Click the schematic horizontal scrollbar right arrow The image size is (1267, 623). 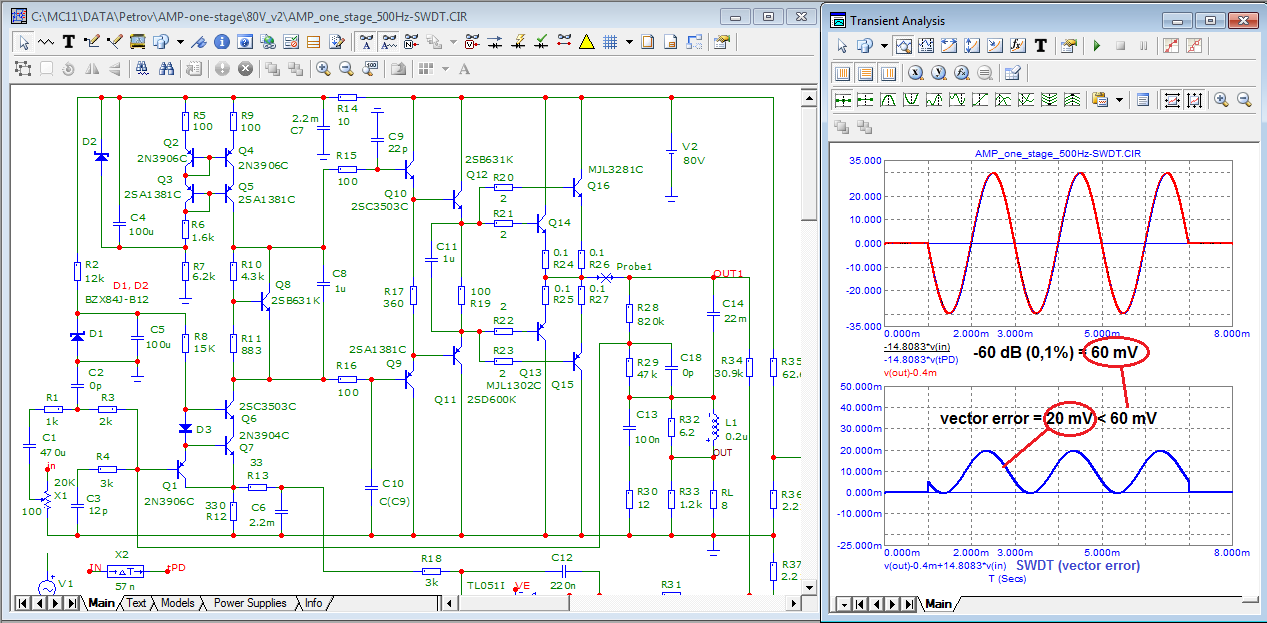(792, 603)
